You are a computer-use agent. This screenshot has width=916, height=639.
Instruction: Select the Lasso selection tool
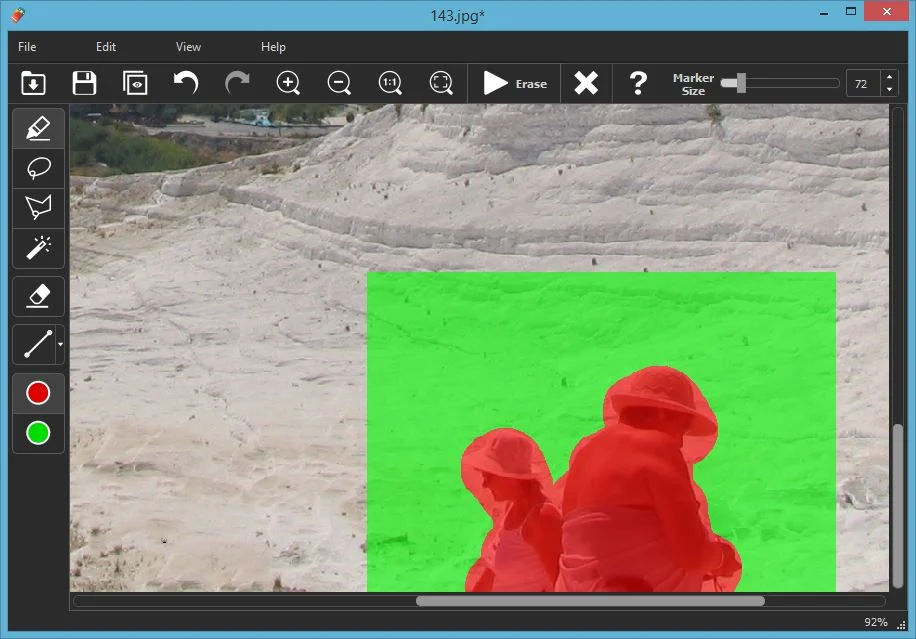38,168
